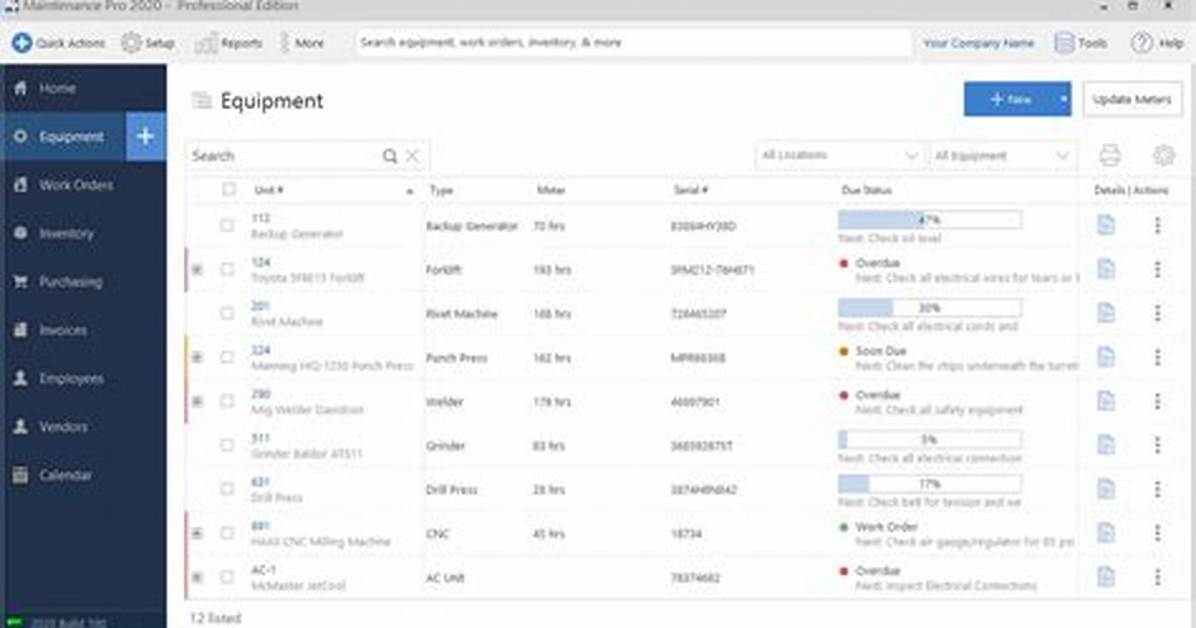Focus the equipment list Search field
The width and height of the screenshot is (1196, 628).
282,156
